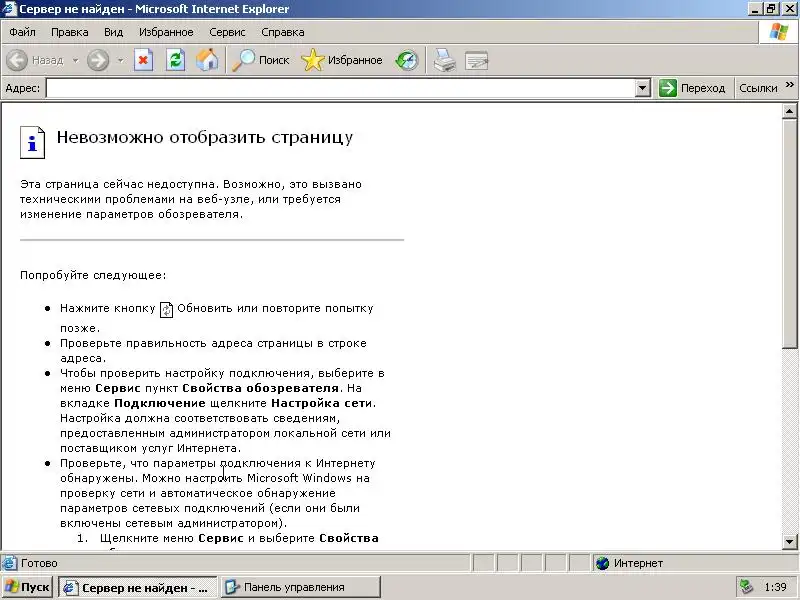Open the Back history dropdown arrow
Screen dimensions: 800x600
coord(76,60)
